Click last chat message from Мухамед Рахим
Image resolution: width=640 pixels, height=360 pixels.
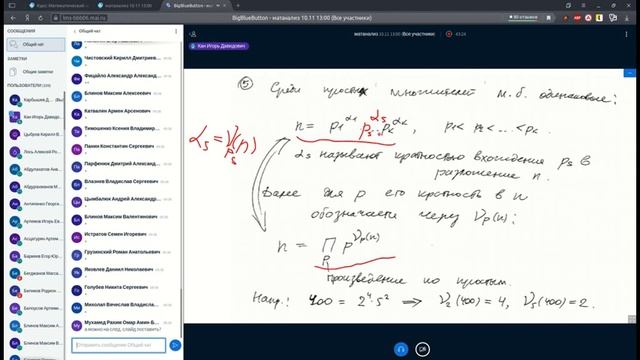coord(122,325)
